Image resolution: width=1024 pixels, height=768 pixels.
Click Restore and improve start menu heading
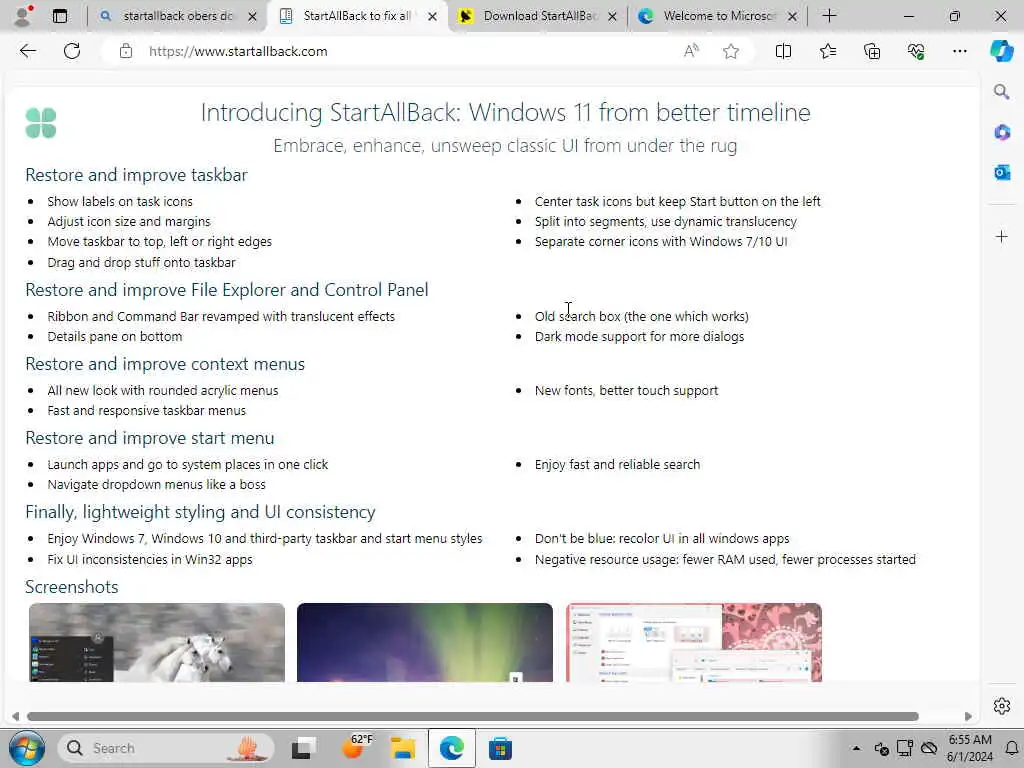(x=150, y=438)
